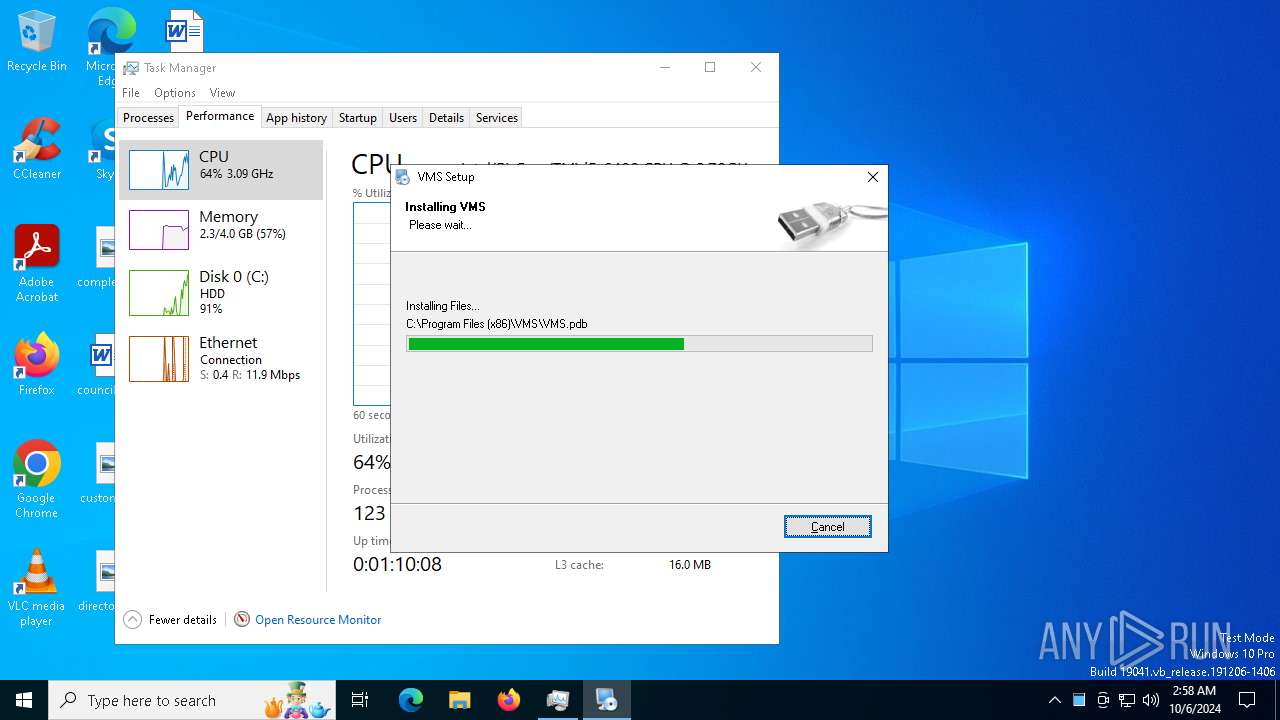Close the VMS Setup dialog

coord(873,177)
